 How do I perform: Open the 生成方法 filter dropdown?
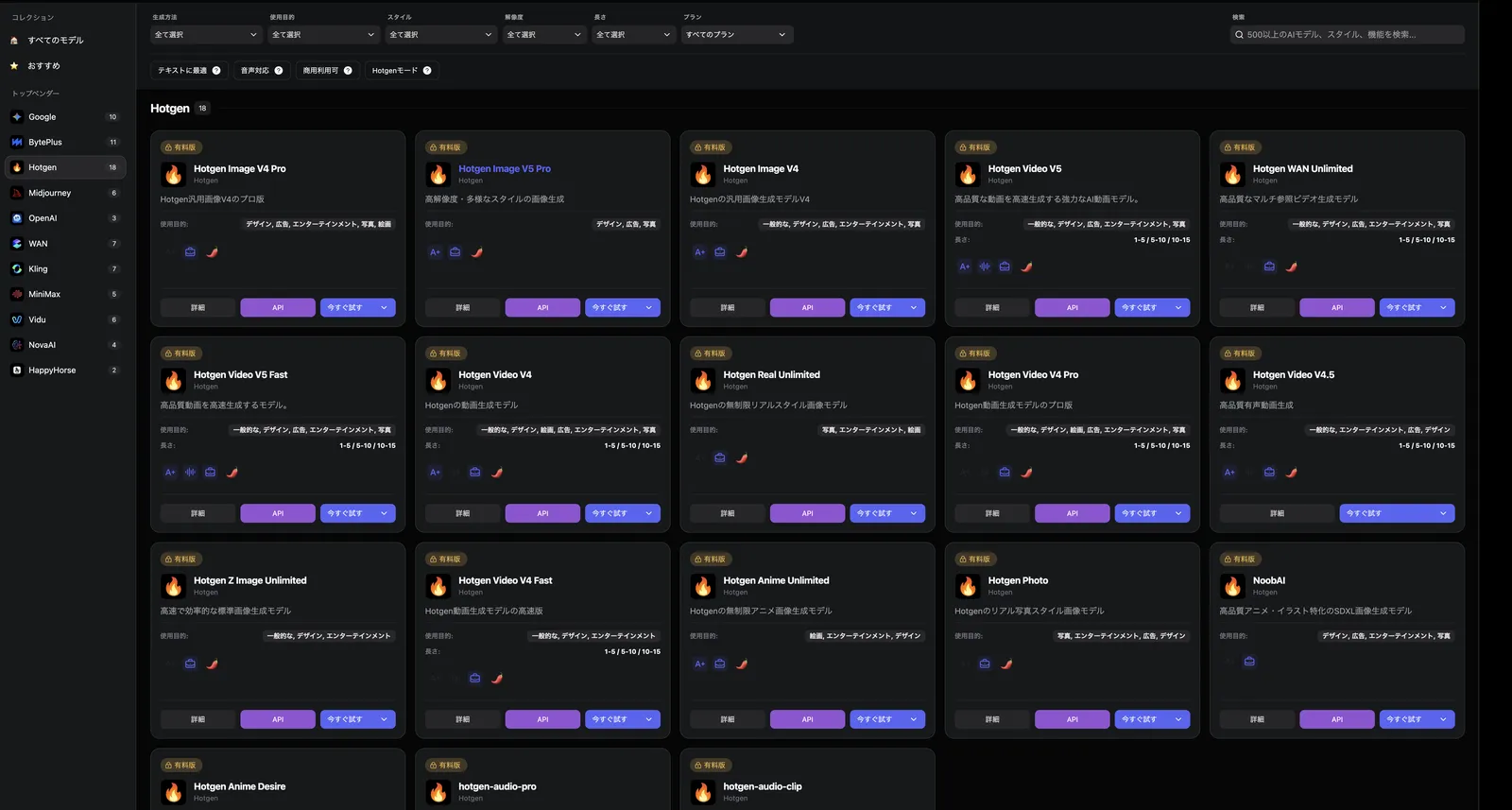206,35
